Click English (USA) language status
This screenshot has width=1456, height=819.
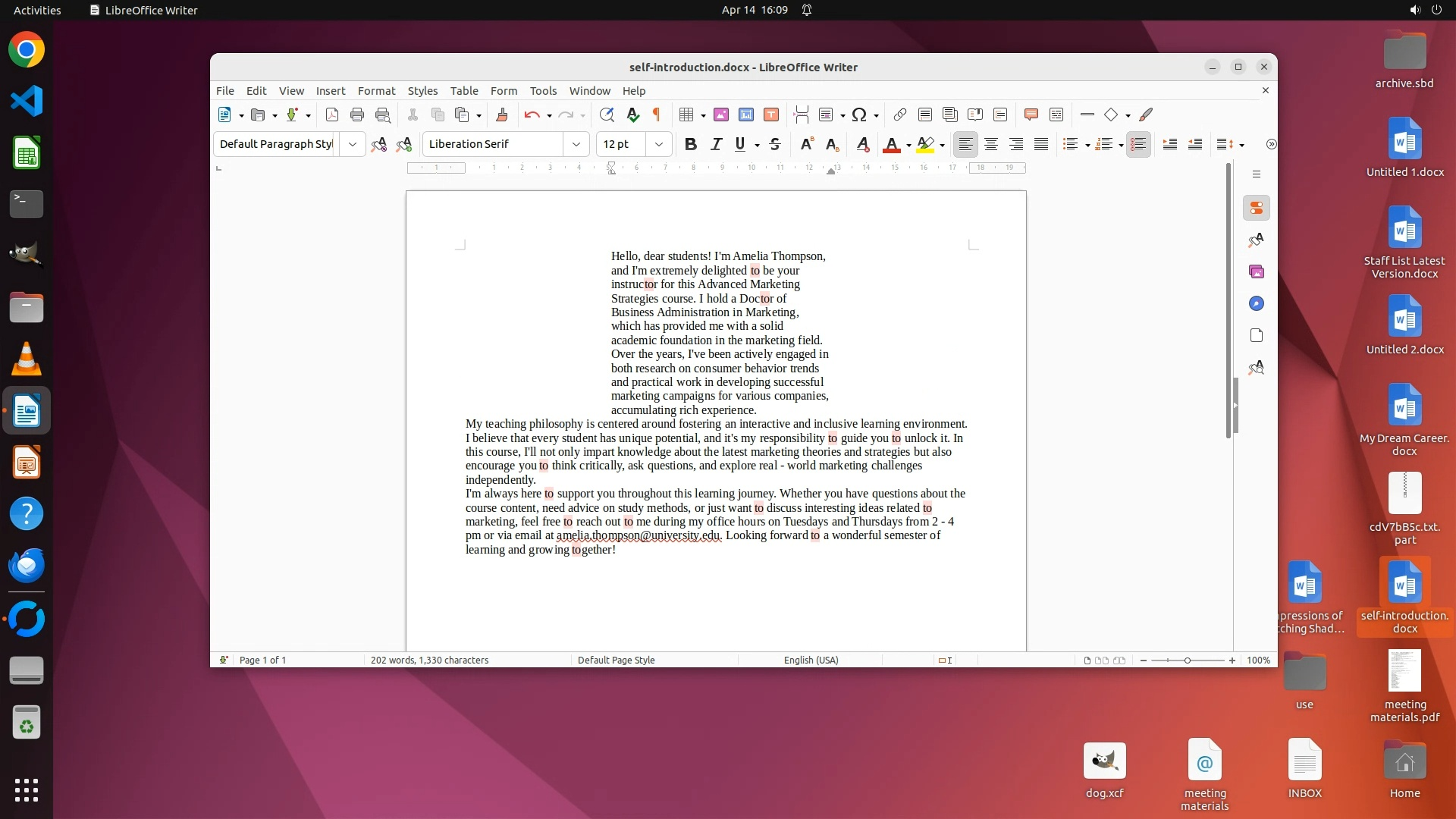pyautogui.click(x=811, y=660)
